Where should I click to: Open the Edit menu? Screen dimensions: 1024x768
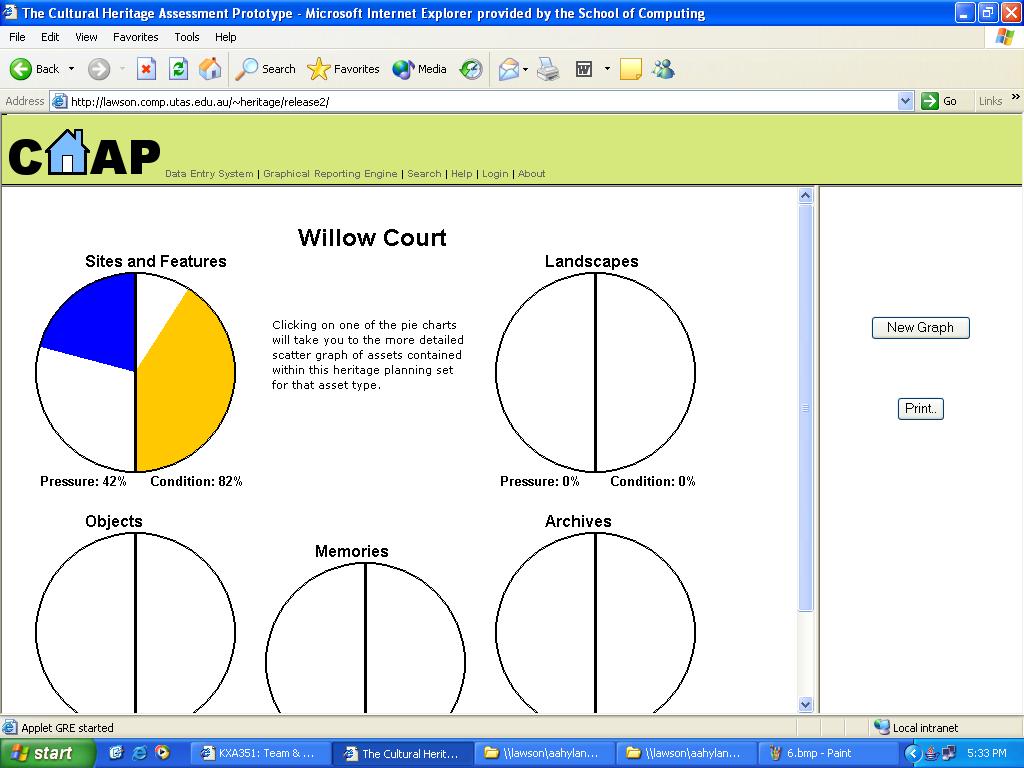coord(50,37)
